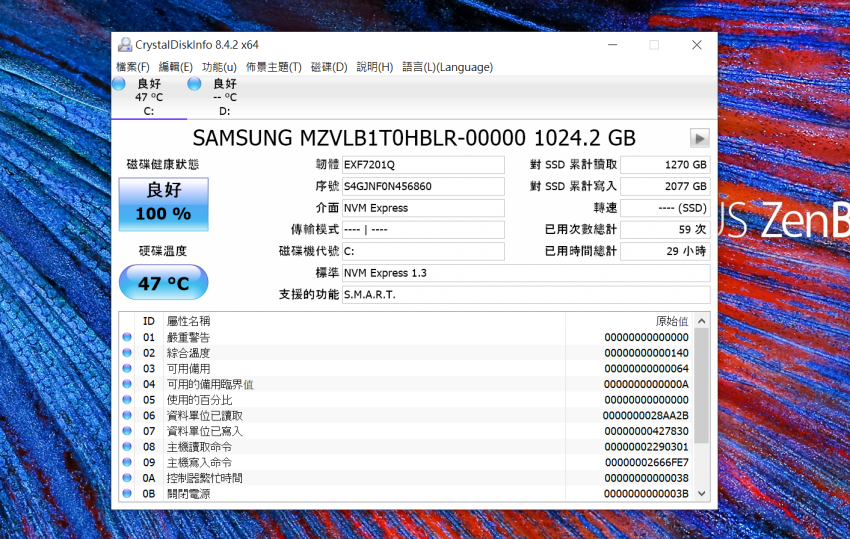Select the 嚴重警告 attribute row
This screenshot has height=539, width=850.
coord(406,337)
